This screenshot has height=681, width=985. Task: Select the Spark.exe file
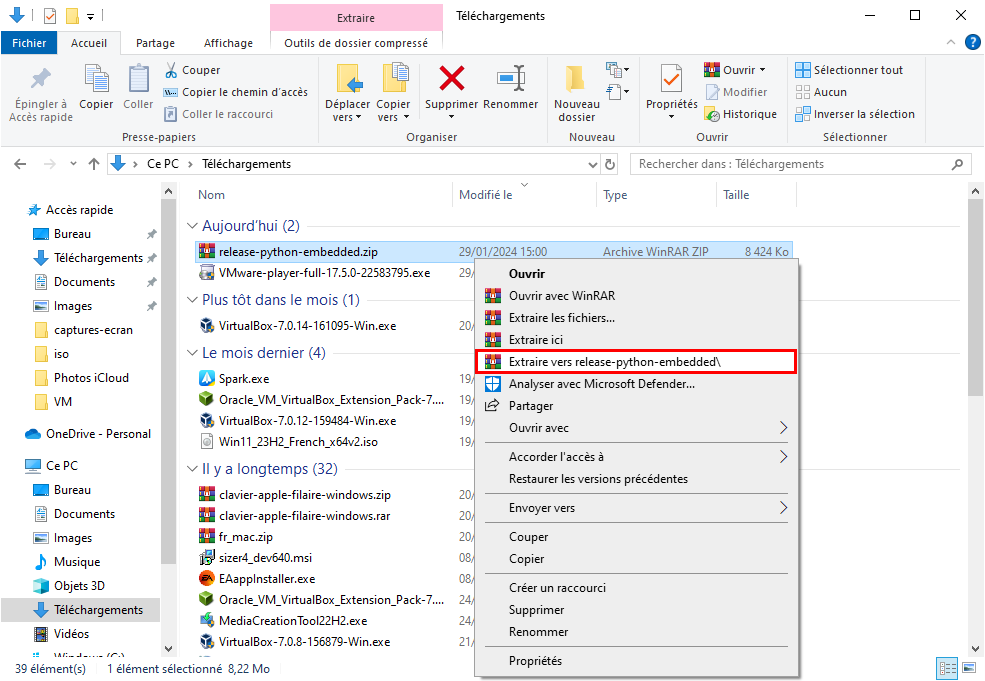(244, 379)
